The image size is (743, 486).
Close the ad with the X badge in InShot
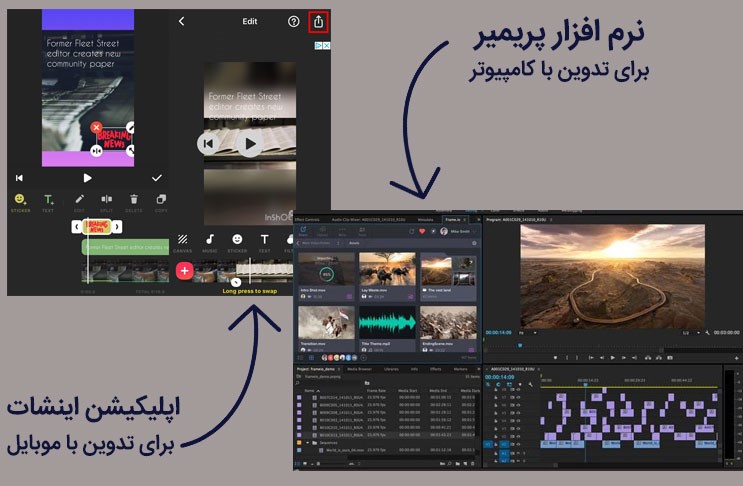click(x=326, y=45)
